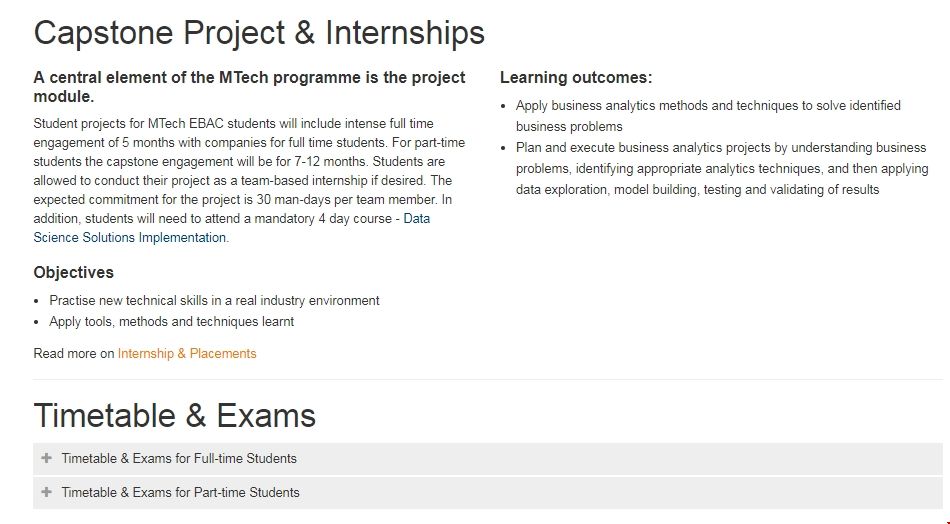The width and height of the screenshot is (950, 524).
Task: Click the "Plan and execute business analytics projects" bullet
Action: coord(721,148)
